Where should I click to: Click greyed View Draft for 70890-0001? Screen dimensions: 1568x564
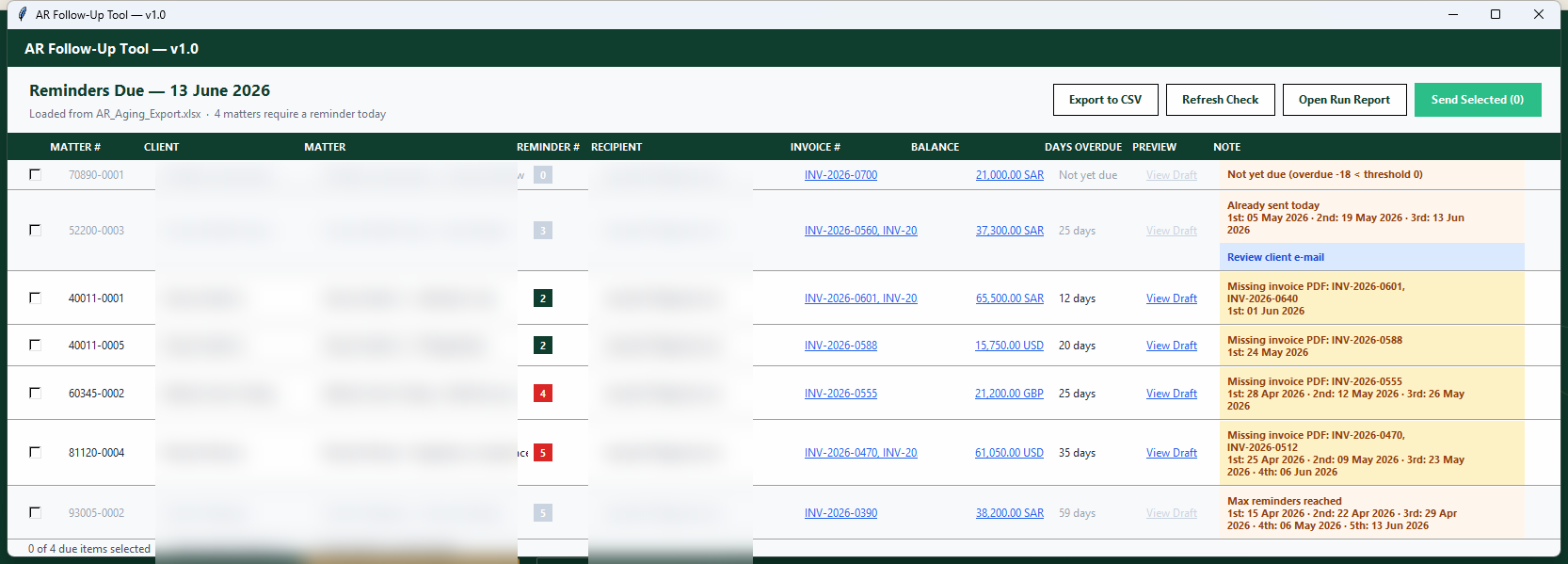pos(1172,175)
